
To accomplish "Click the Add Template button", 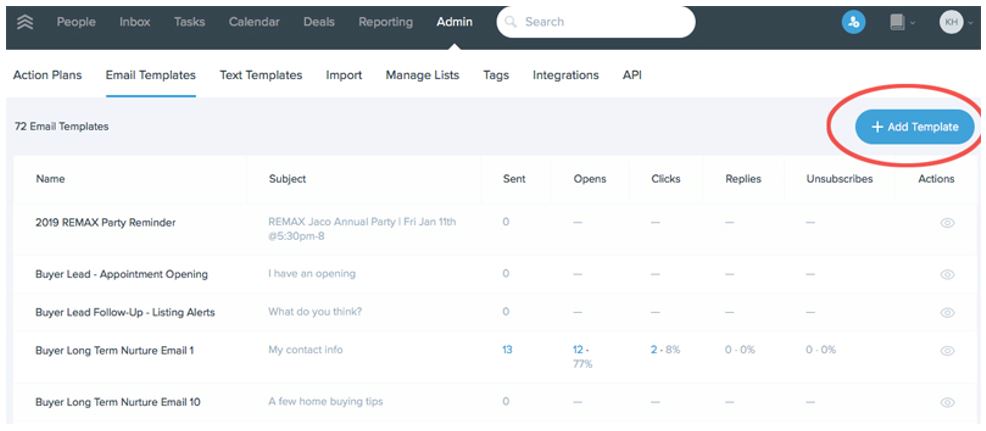I will [914, 127].
